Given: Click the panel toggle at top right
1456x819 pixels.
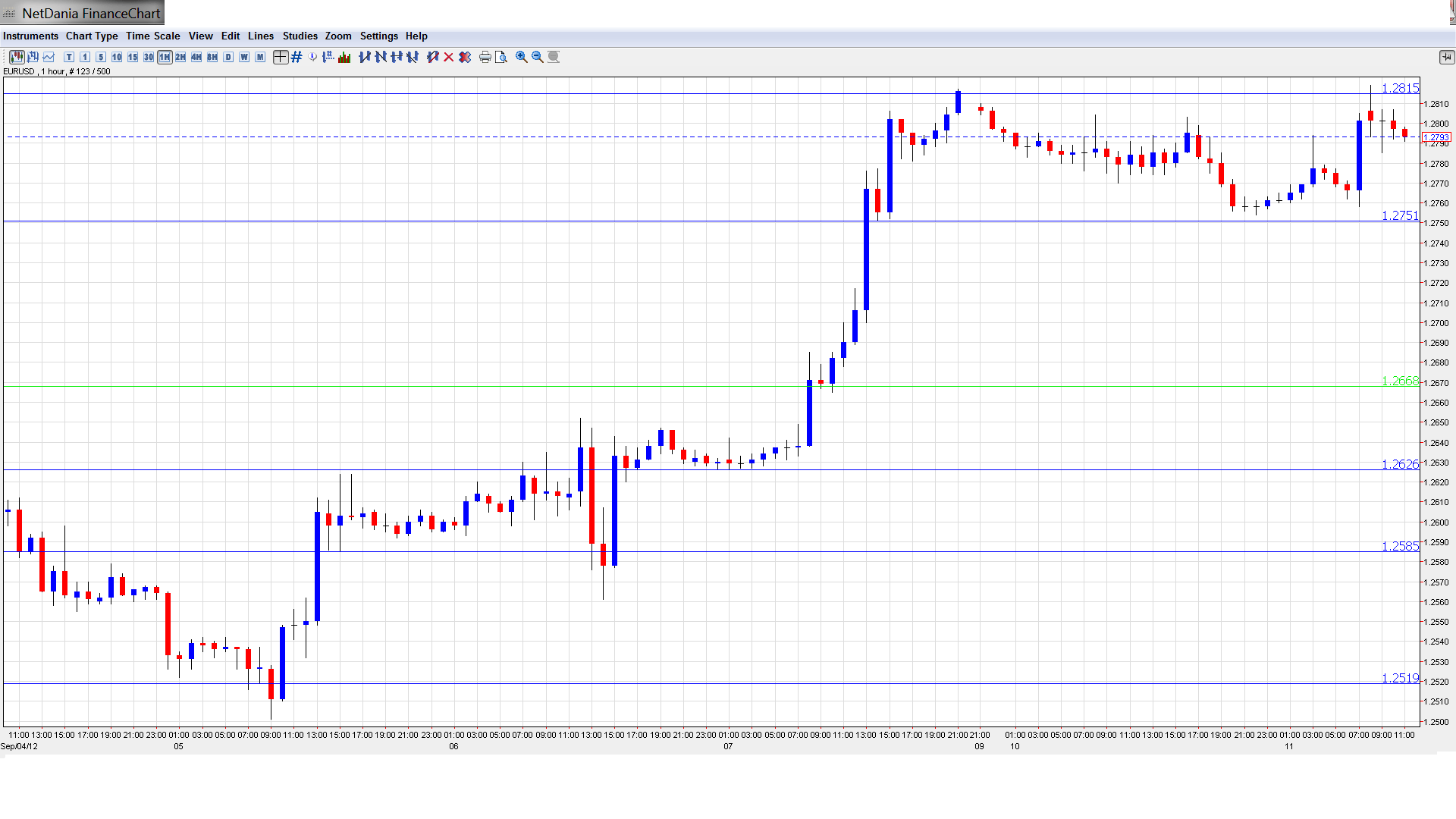Looking at the screenshot, I should coord(1446,57).
